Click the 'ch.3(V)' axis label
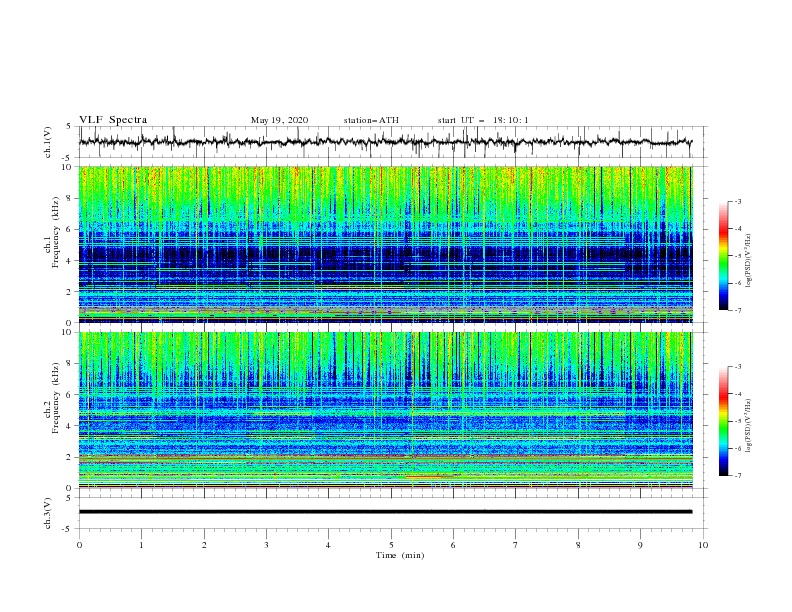Image resolution: width=792 pixels, height=612 pixels. click(48, 513)
